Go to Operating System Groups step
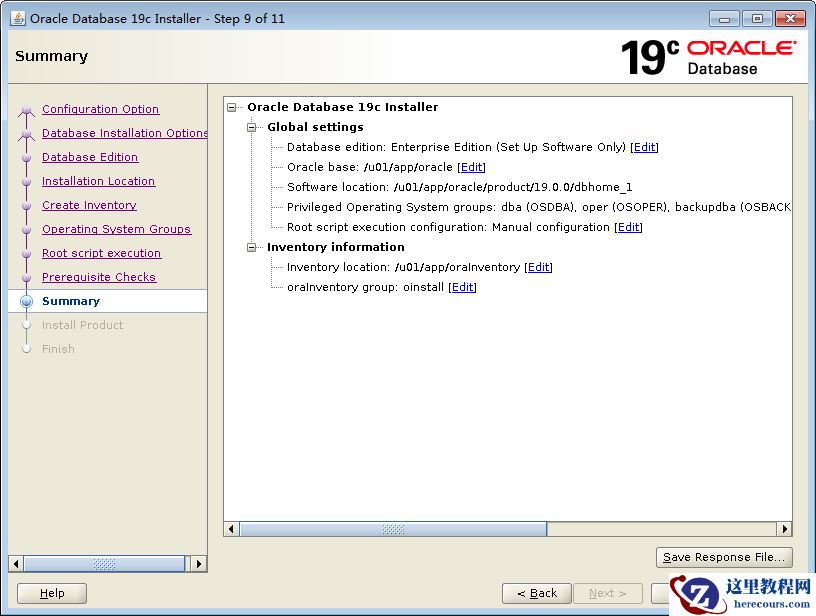Image resolution: width=816 pixels, height=616 pixels. pyautogui.click(x=117, y=229)
